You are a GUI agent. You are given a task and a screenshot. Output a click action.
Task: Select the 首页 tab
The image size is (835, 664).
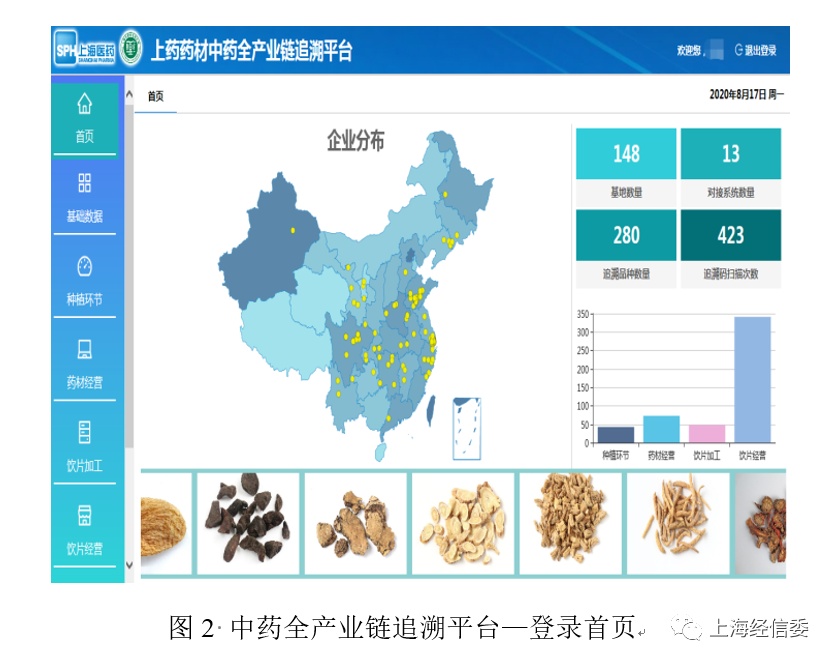(x=155, y=96)
